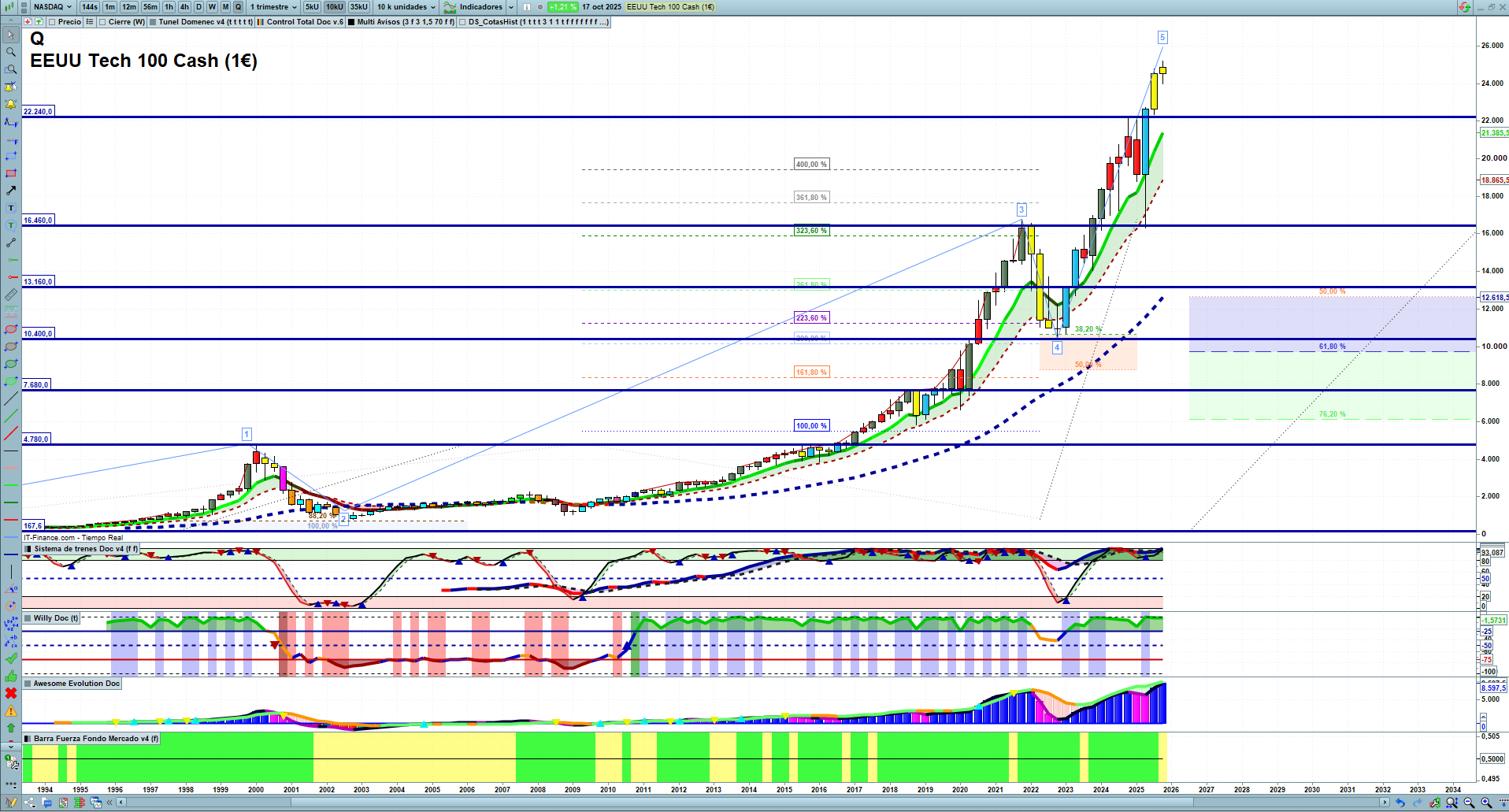Choose the ruler measurement tool
Viewport: 1509px width, 812px height.
[x=10, y=295]
